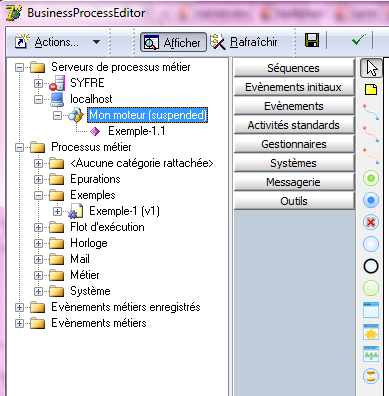Select the Exemple-1 (v1) tree item
The height and width of the screenshot is (396, 389).
pos(124,211)
